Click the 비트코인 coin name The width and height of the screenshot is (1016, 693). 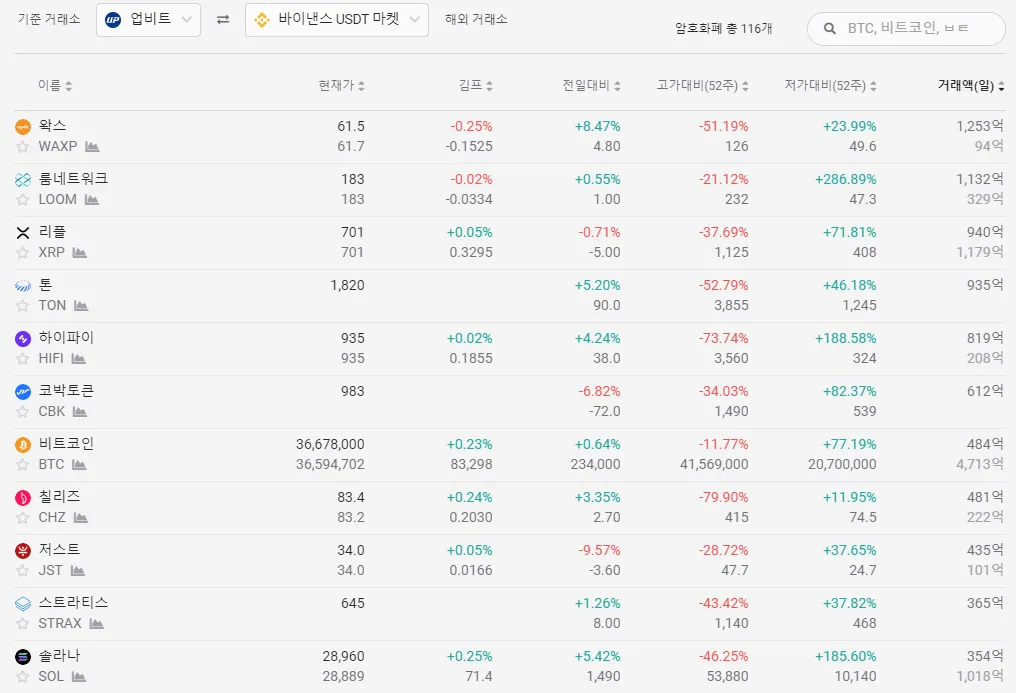click(66, 444)
